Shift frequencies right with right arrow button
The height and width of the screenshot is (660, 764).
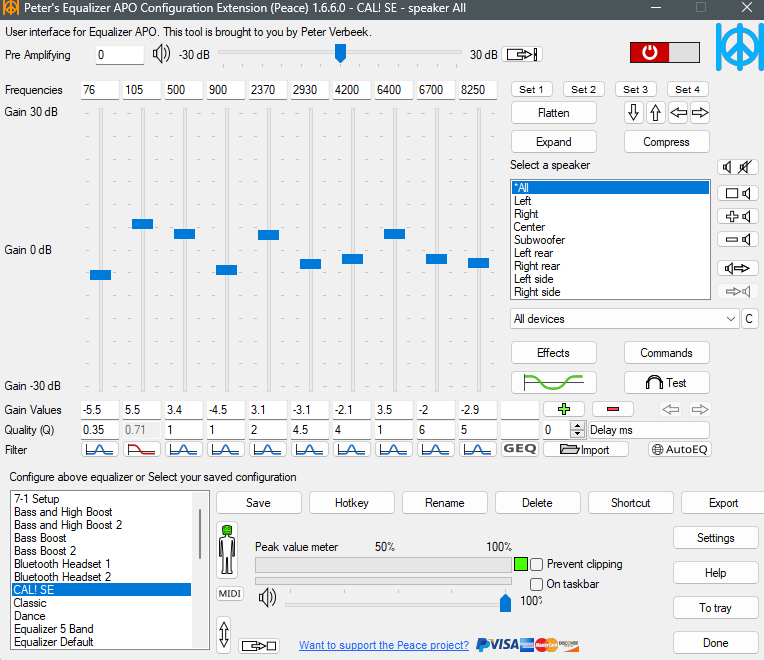(700, 113)
